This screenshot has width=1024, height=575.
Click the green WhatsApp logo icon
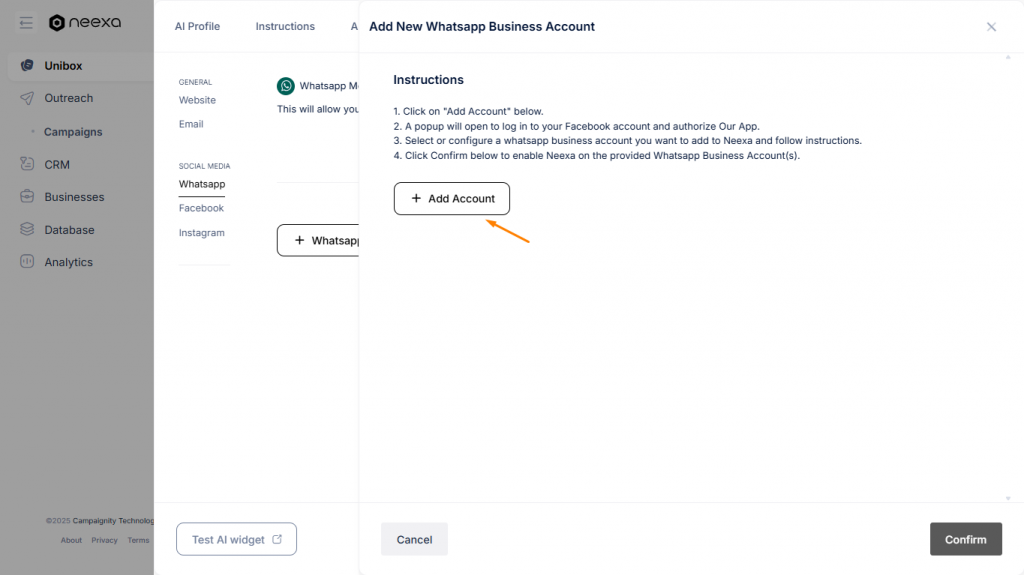pyautogui.click(x=285, y=86)
